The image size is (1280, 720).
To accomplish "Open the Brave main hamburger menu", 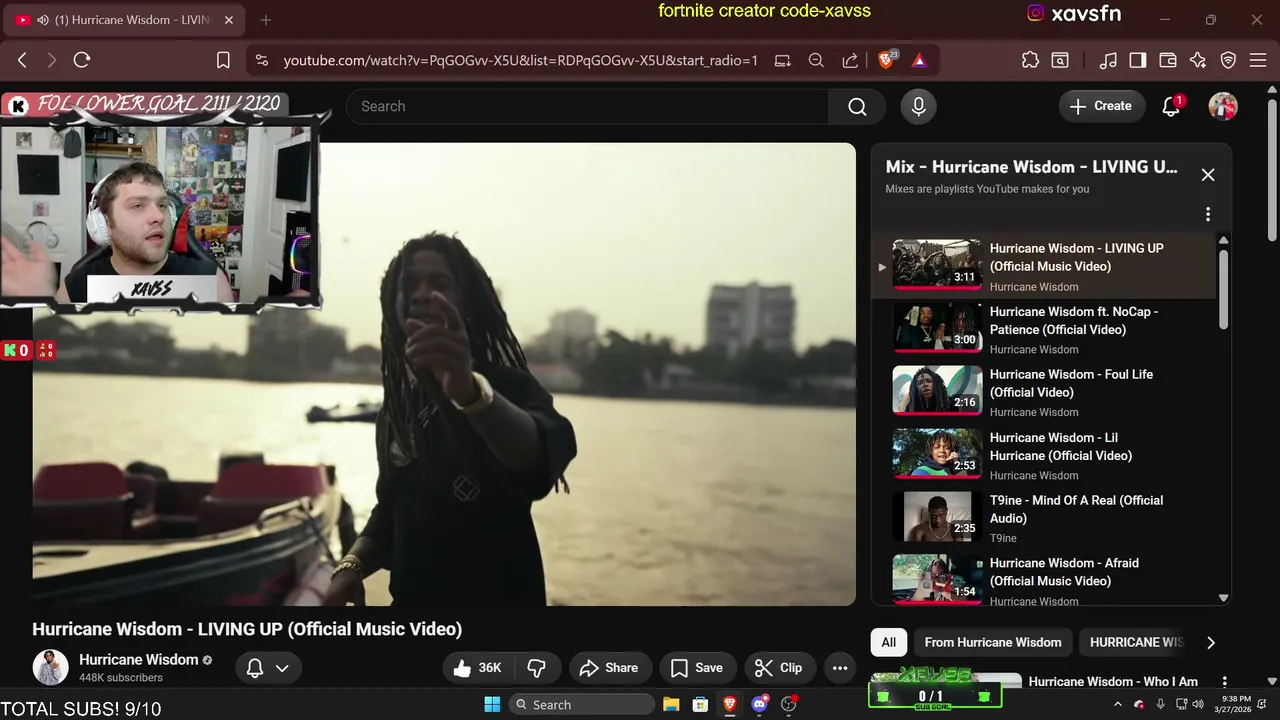I will point(1258,60).
